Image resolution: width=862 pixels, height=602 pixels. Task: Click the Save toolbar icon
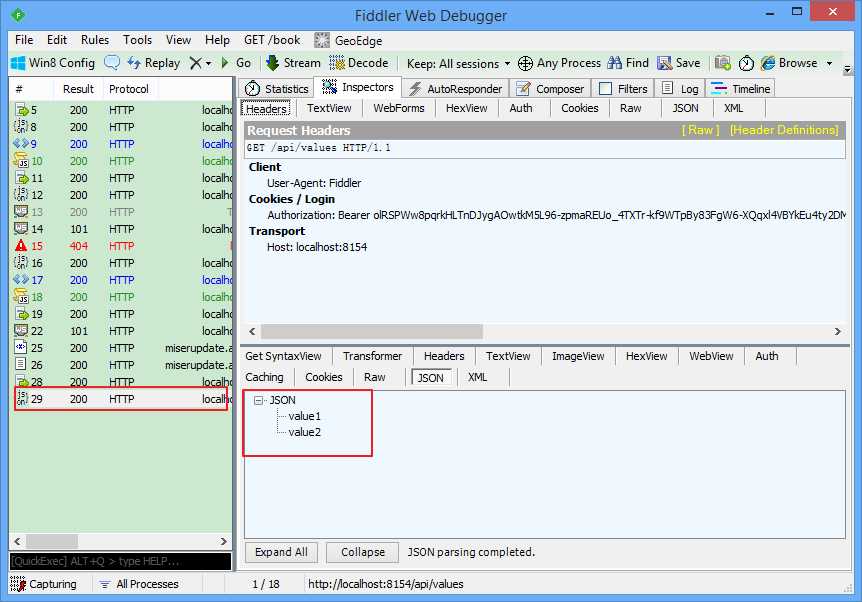coord(665,63)
